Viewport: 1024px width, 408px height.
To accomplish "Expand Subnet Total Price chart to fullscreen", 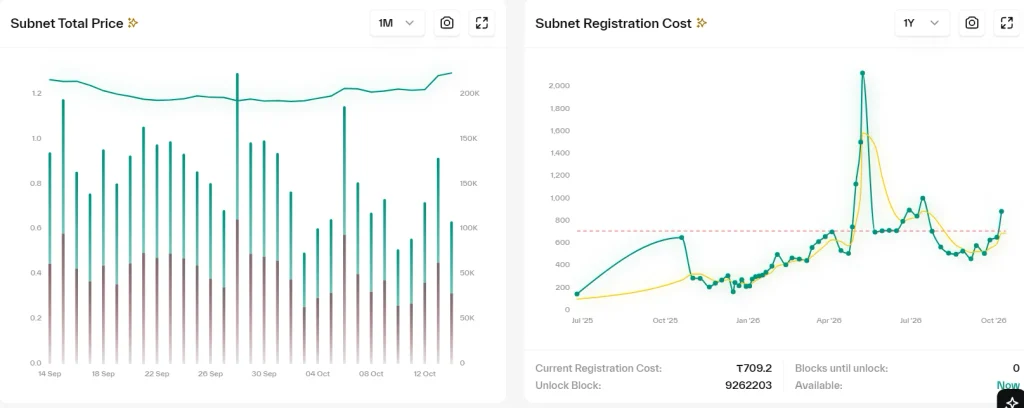I will click(x=482, y=23).
